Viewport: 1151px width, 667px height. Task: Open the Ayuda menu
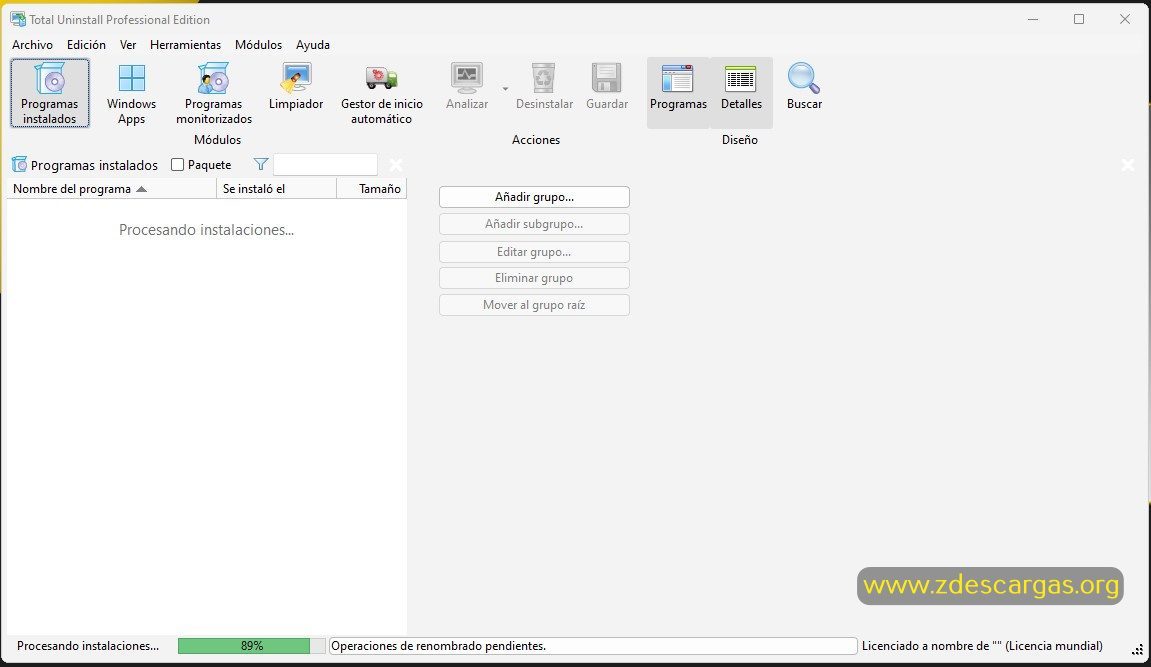(x=313, y=45)
